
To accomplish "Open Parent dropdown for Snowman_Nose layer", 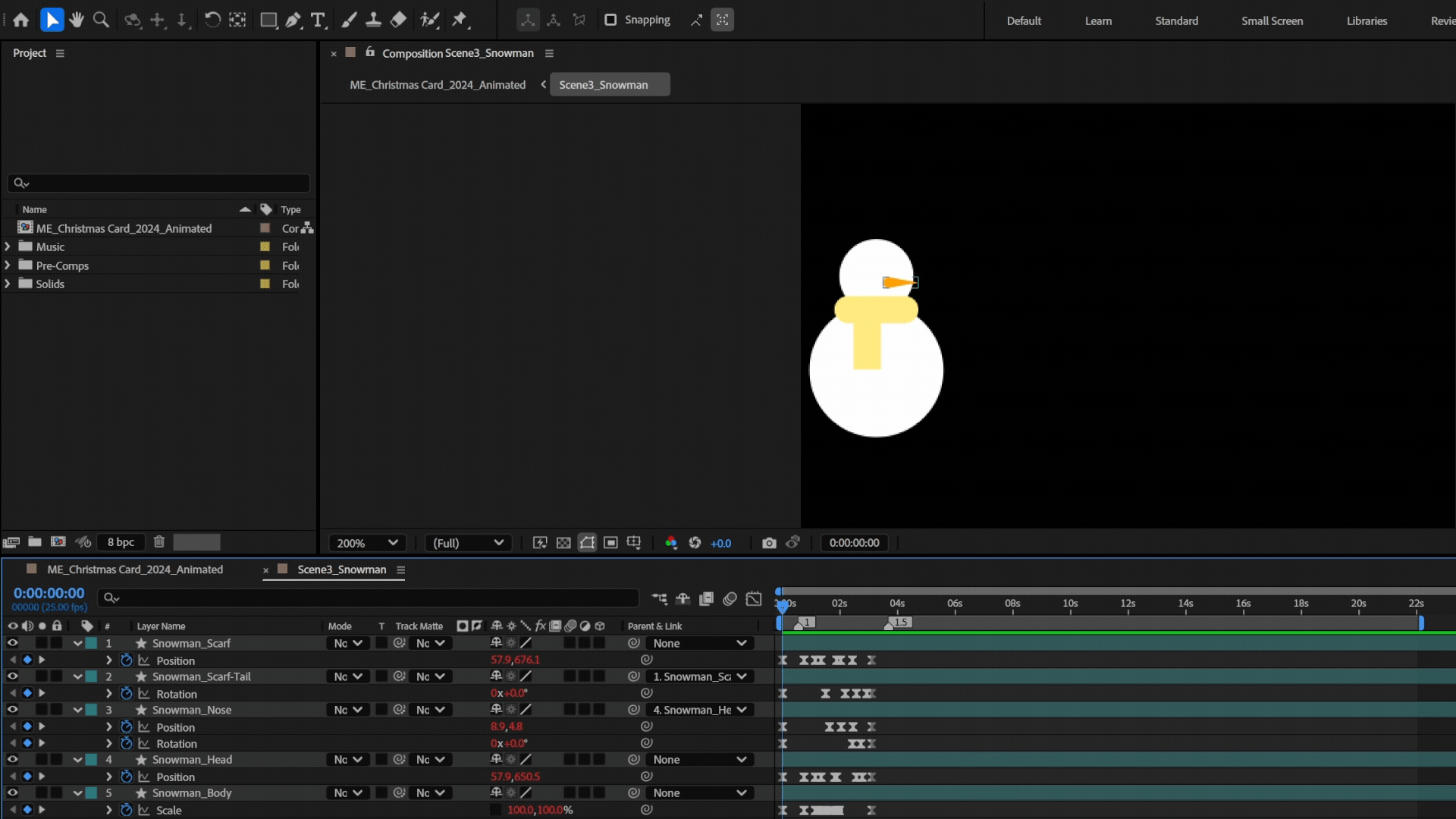I will tap(699, 710).
